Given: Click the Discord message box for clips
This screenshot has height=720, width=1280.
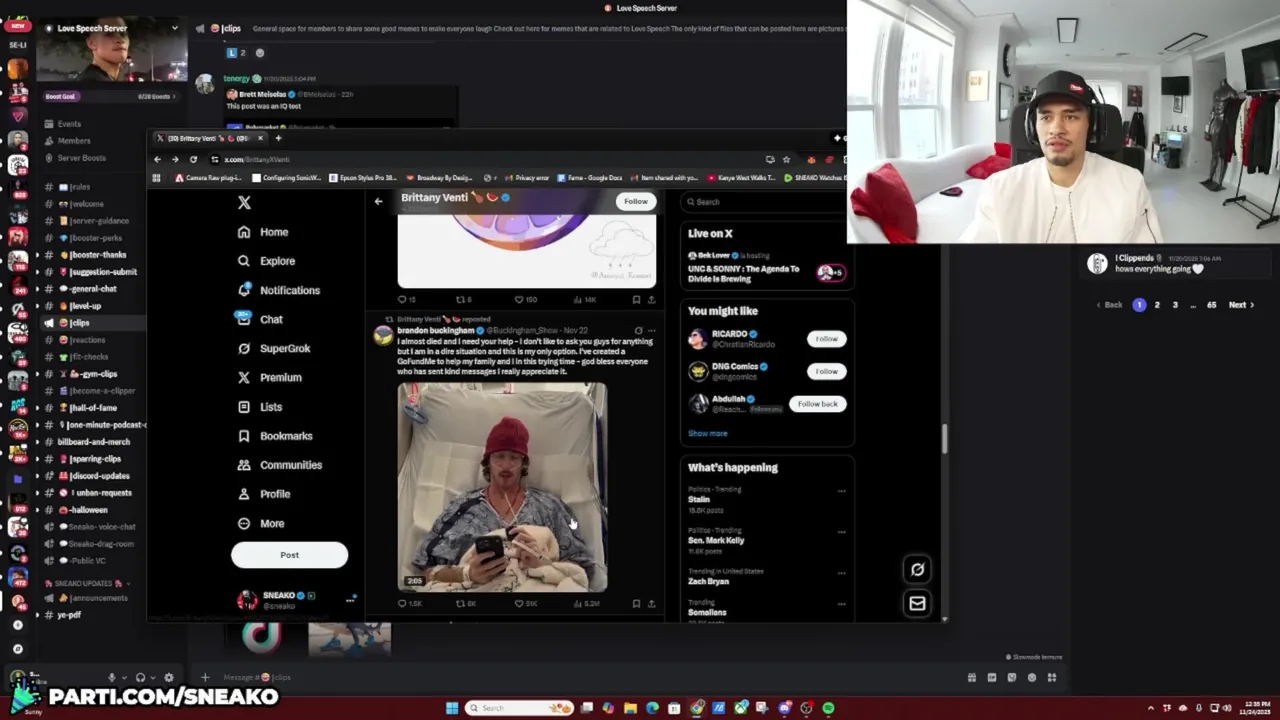Looking at the screenshot, I should click(x=580, y=677).
